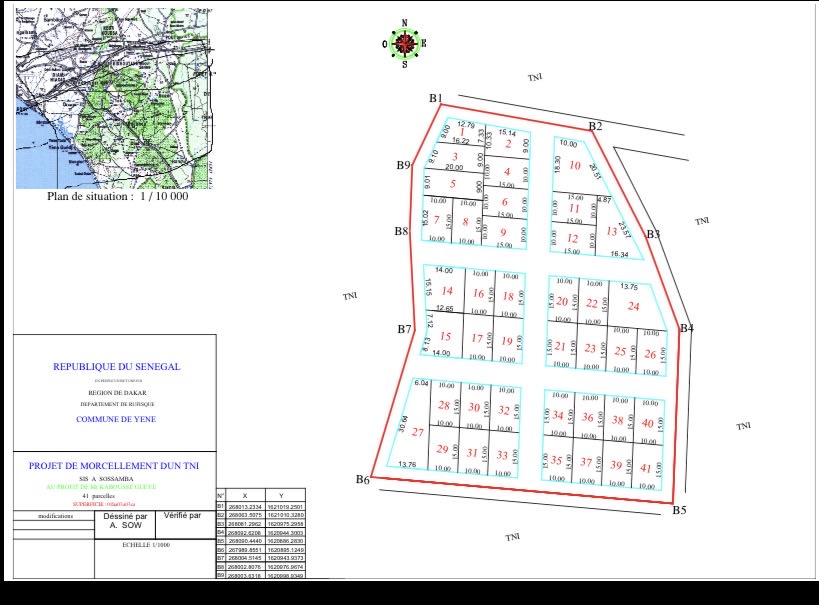Select parcel number 36
Viewport: 819px width, 605px height.
click(588, 417)
